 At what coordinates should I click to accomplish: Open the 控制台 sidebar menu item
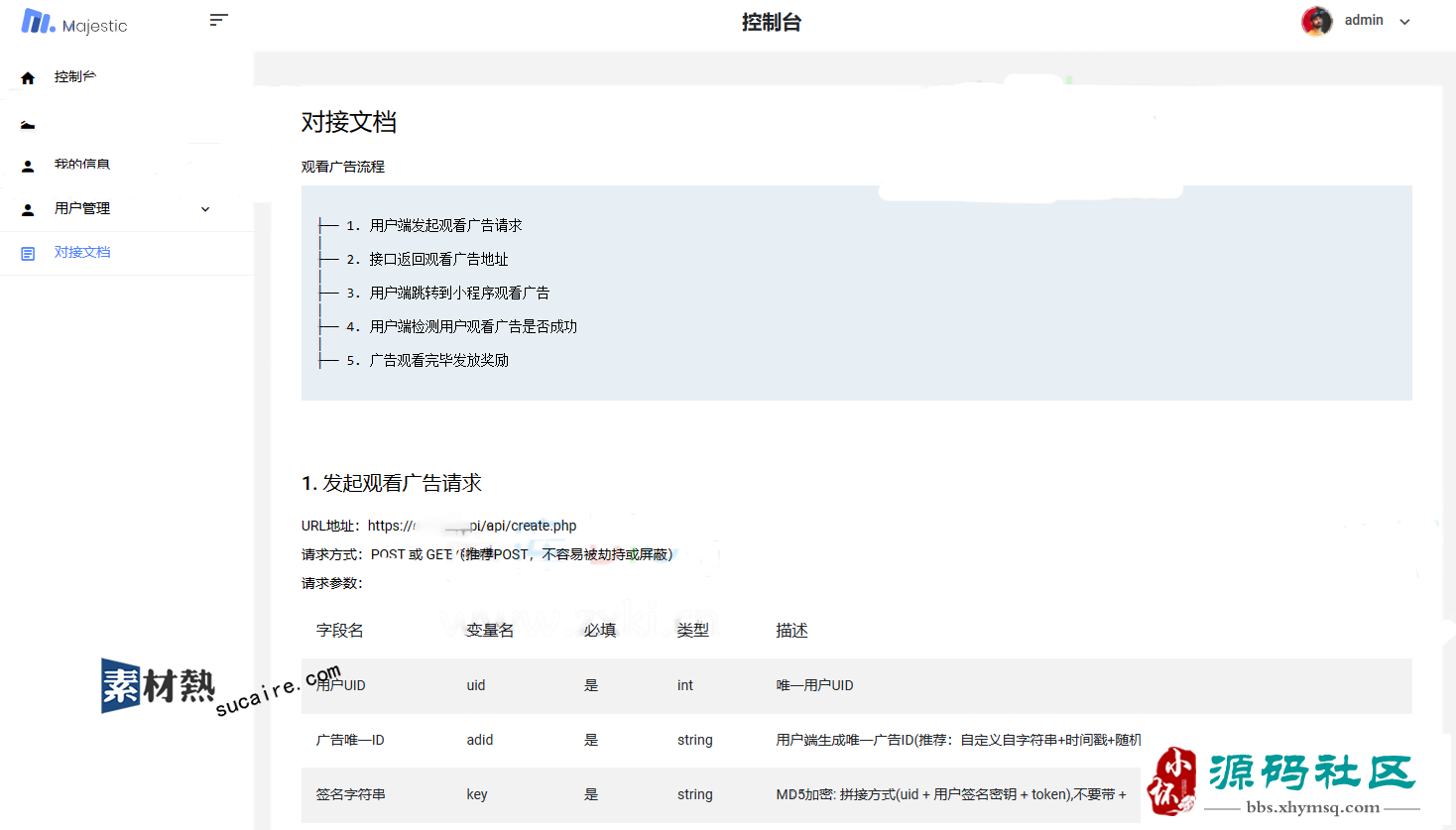pyautogui.click(x=75, y=77)
